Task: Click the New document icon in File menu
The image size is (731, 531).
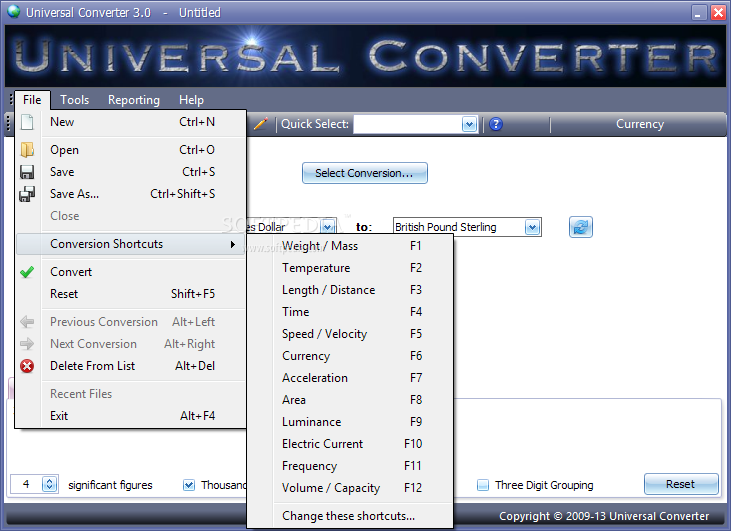Action: click(28, 122)
